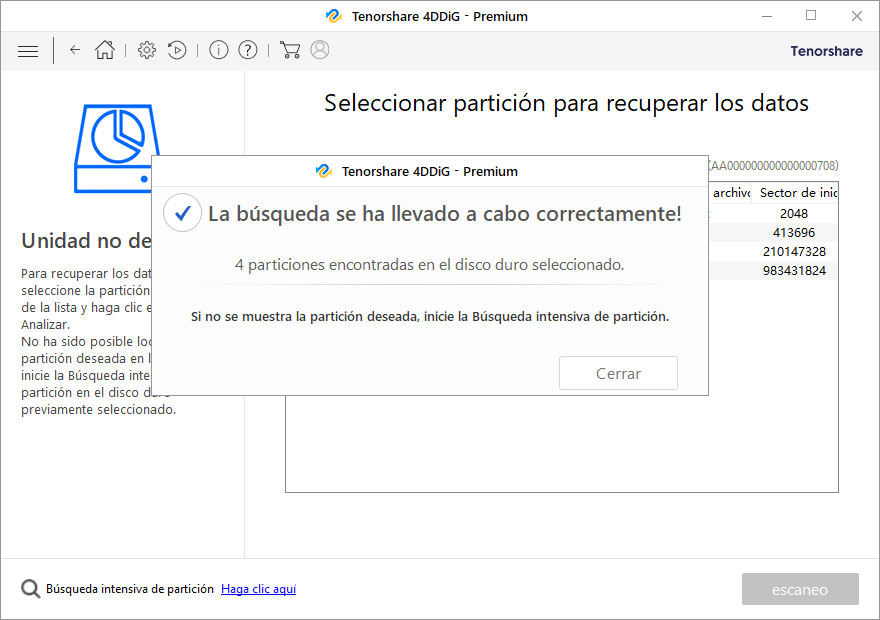The image size is (880, 620).
Task: Click the user account icon
Action: [x=320, y=50]
